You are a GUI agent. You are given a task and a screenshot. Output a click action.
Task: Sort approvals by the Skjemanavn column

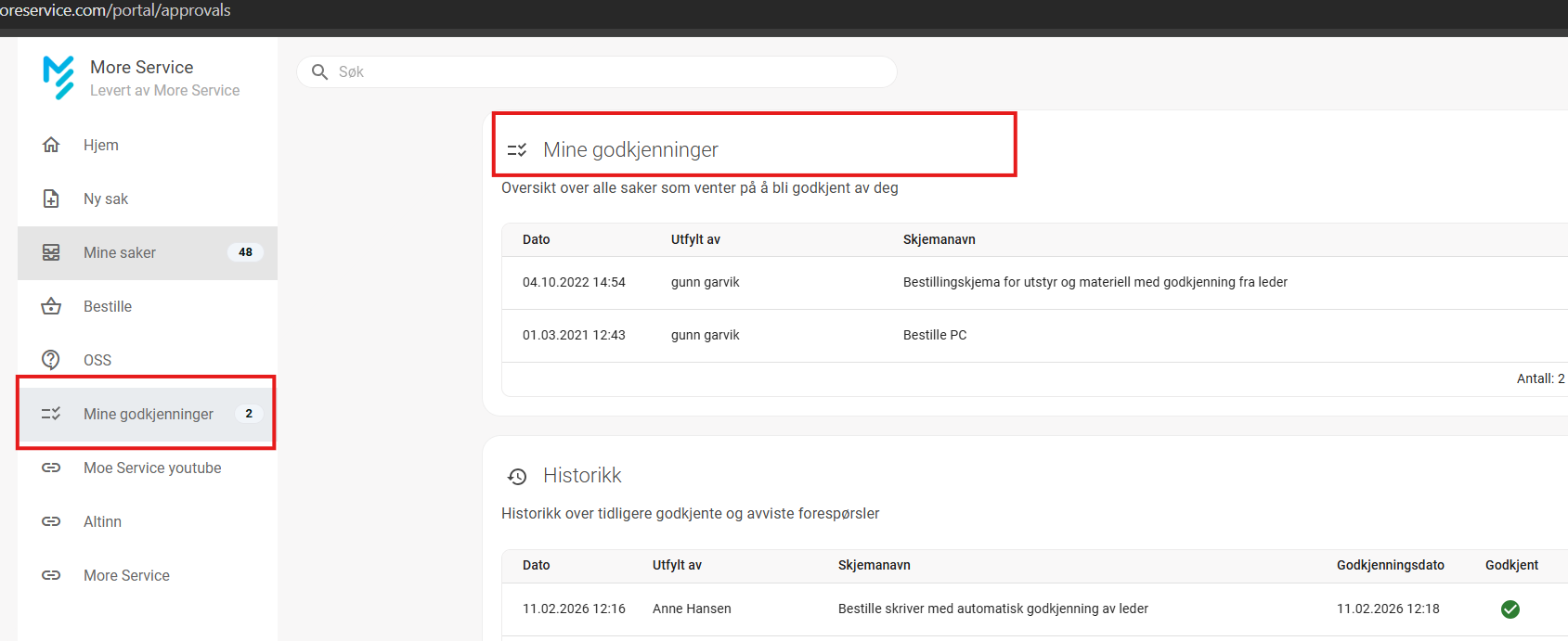tap(939, 239)
